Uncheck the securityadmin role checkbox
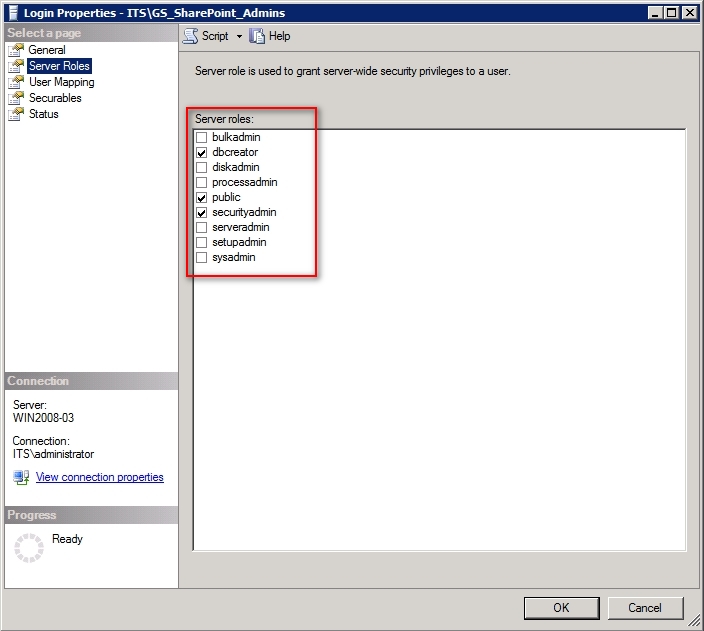704x631 pixels. [x=202, y=212]
